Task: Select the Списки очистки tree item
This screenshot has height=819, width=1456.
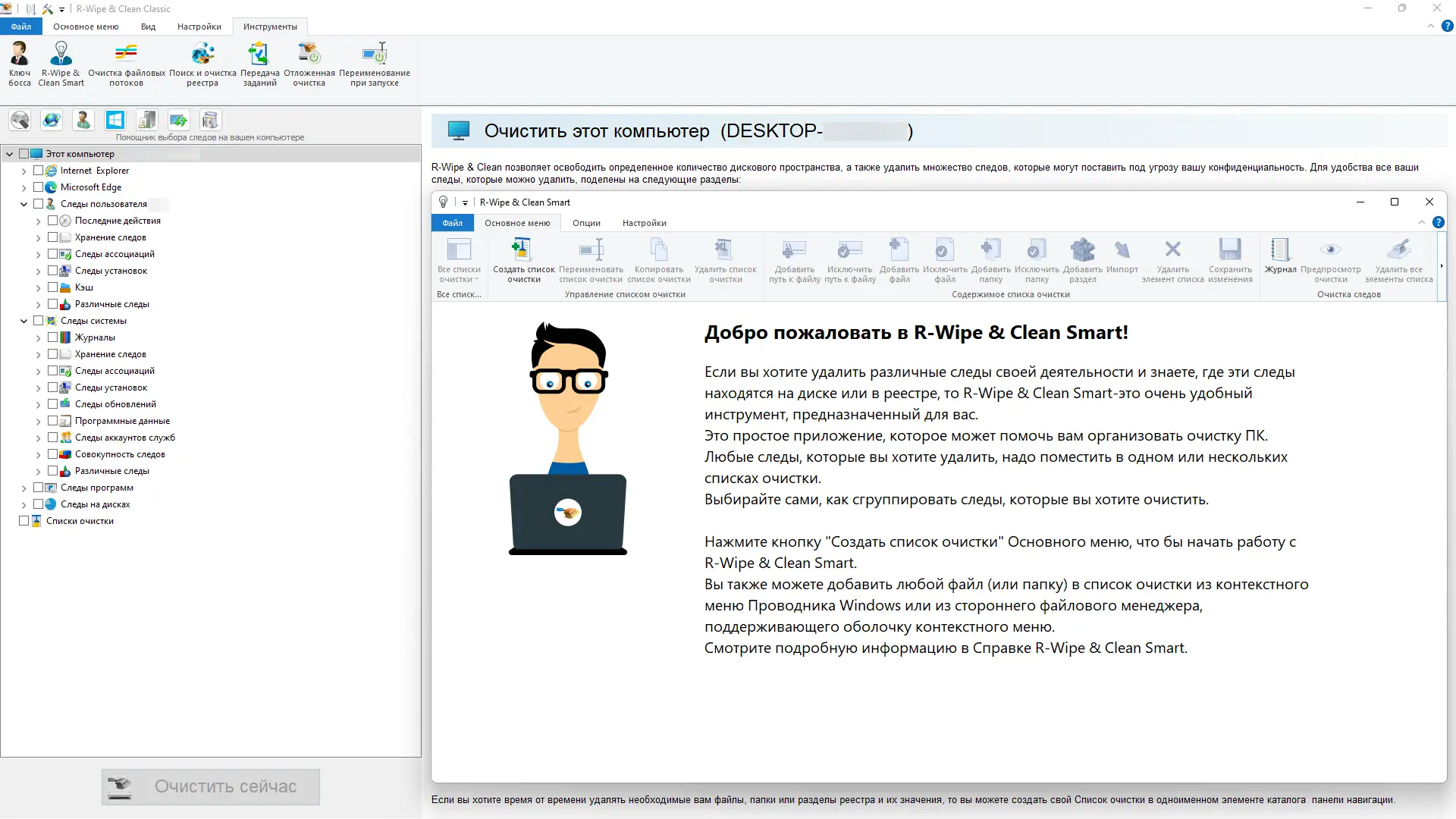Action: (80, 521)
